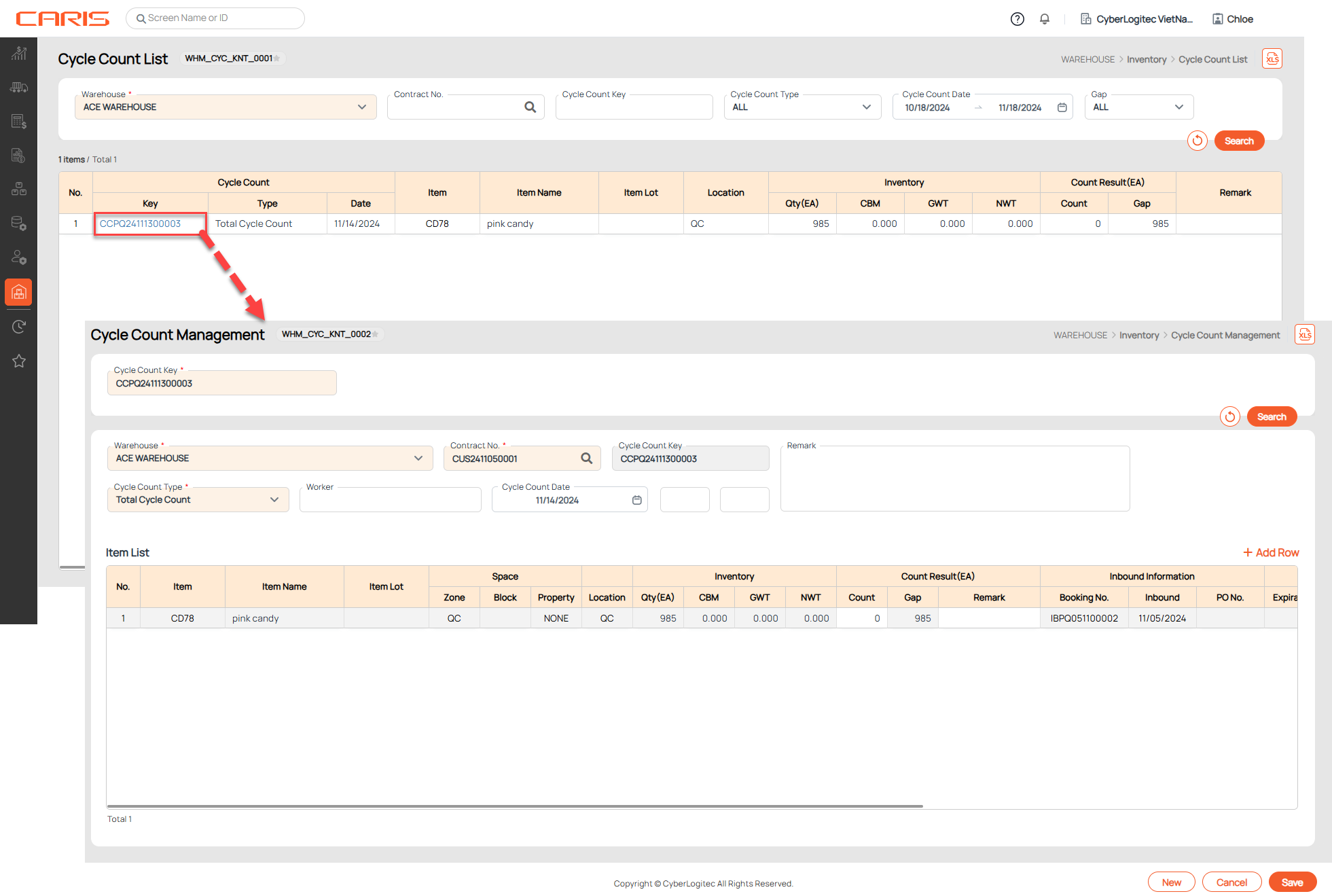Open the notifications bell
This screenshot has width=1332, height=896.
(x=1045, y=19)
